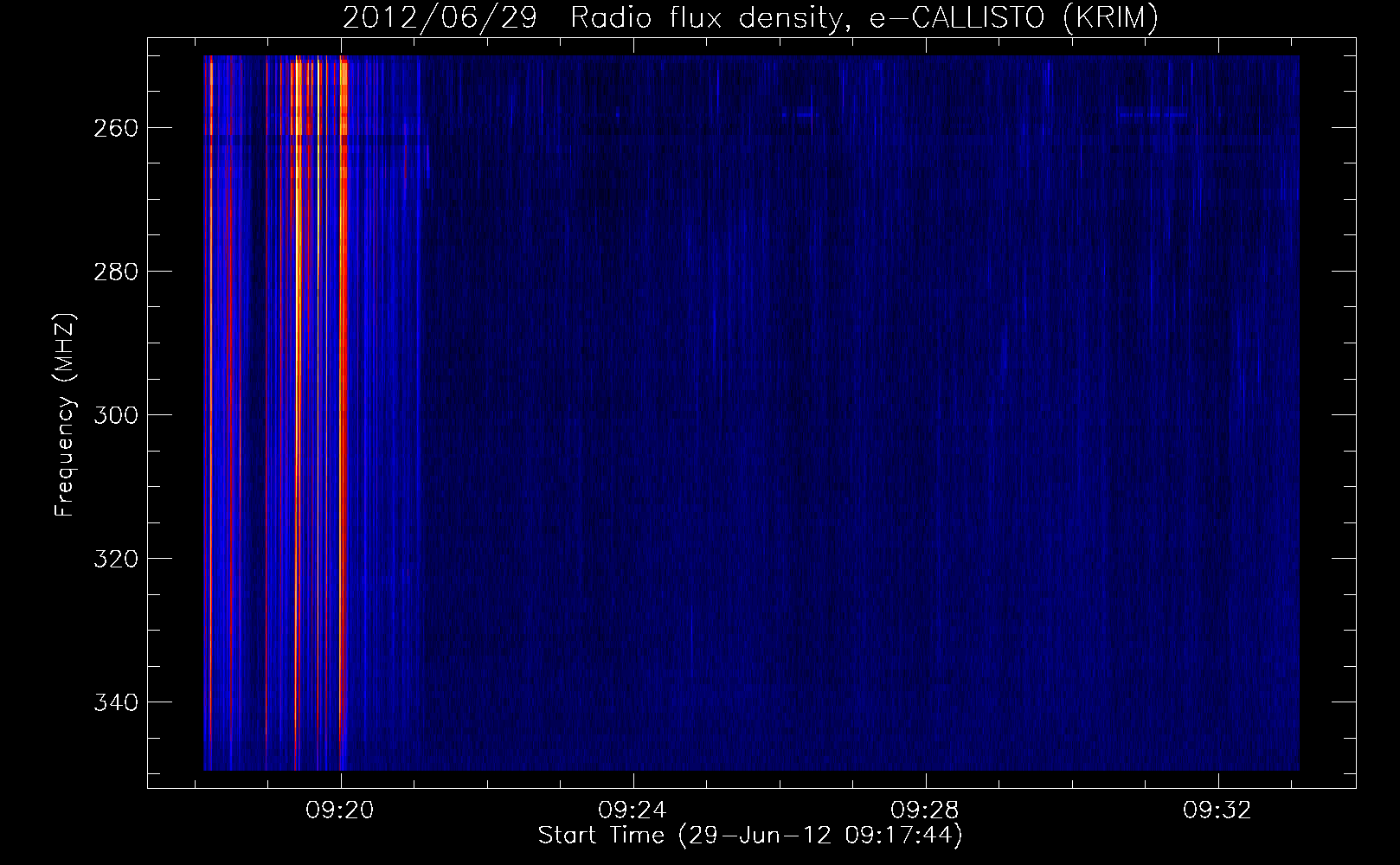
Task: Click the 09:28 time tick label
Action: (x=926, y=811)
